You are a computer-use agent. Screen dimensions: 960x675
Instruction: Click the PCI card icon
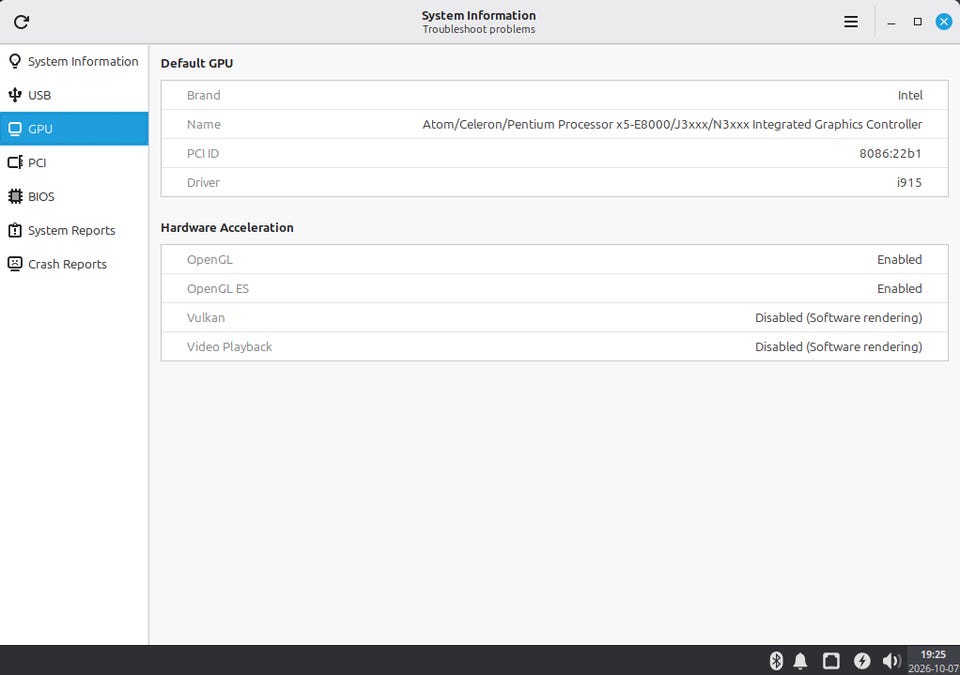pos(15,162)
